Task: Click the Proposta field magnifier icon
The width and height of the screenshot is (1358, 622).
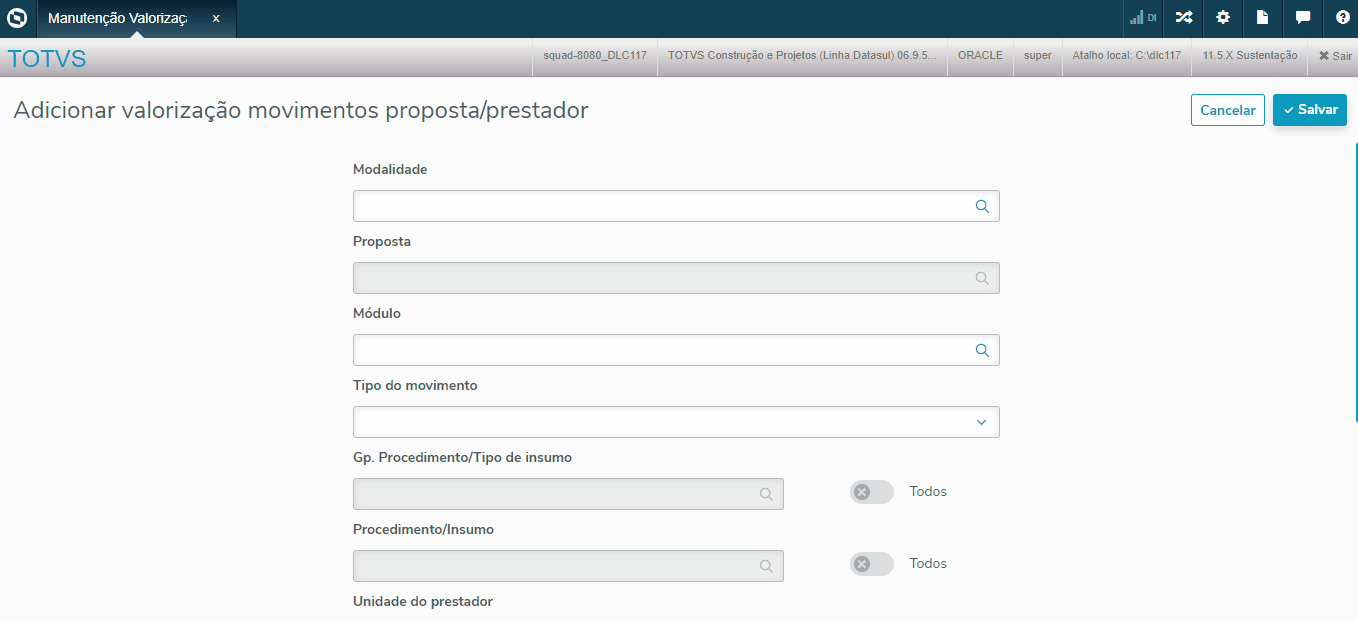Action: (982, 278)
